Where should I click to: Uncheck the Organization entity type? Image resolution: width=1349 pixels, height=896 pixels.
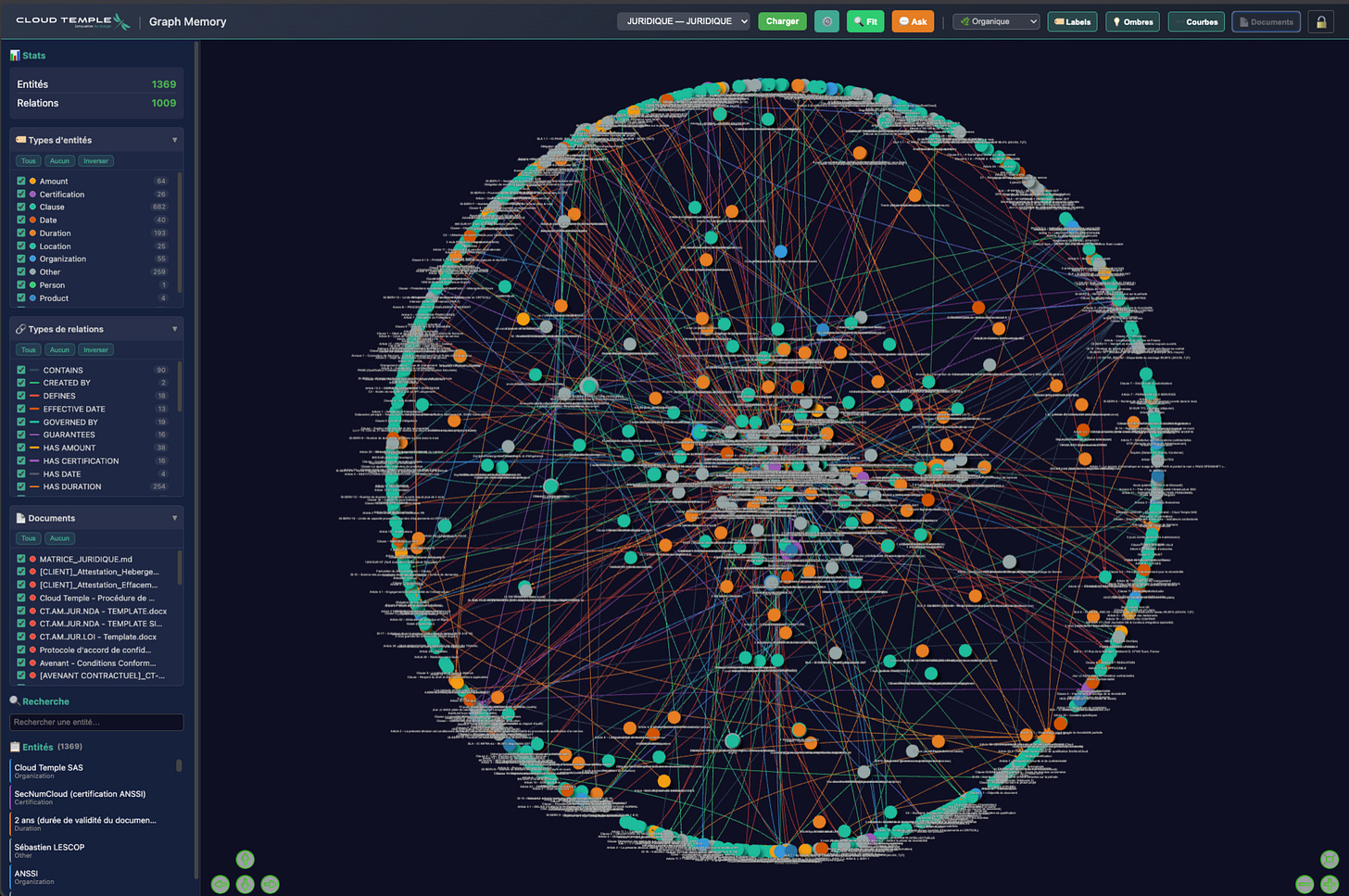click(21, 259)
